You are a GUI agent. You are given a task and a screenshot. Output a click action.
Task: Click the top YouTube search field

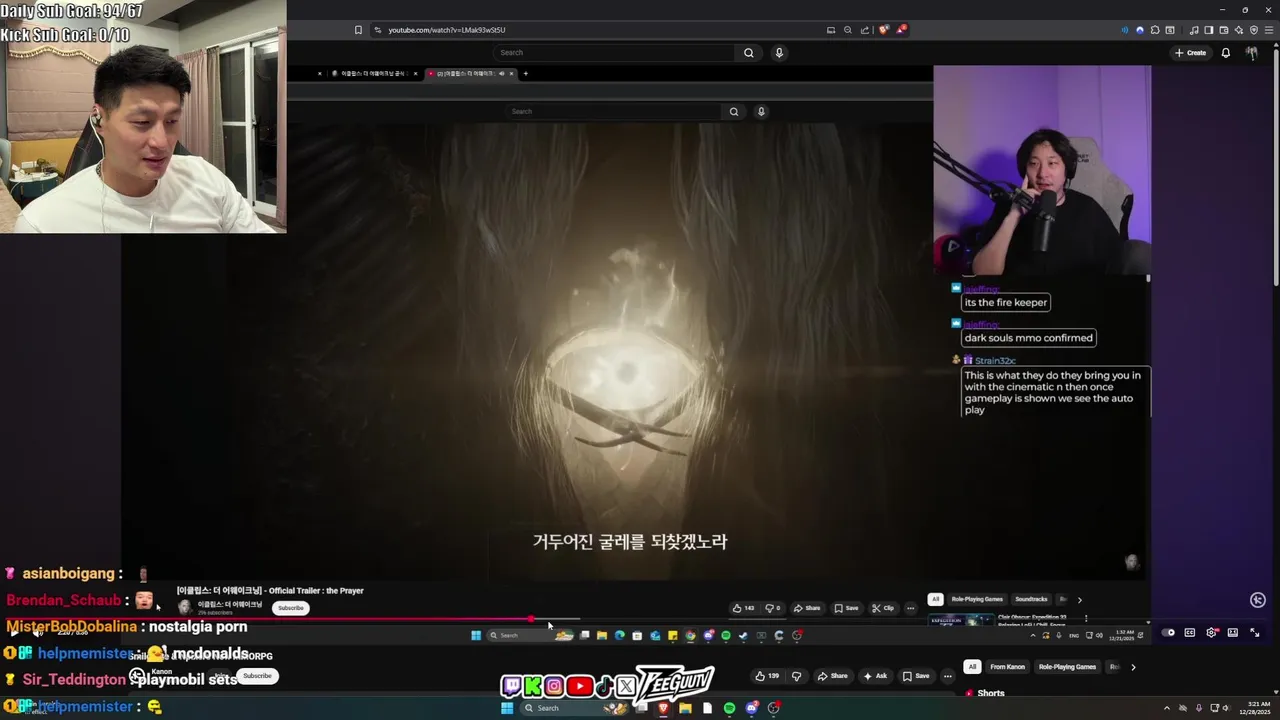coord(615,52)
